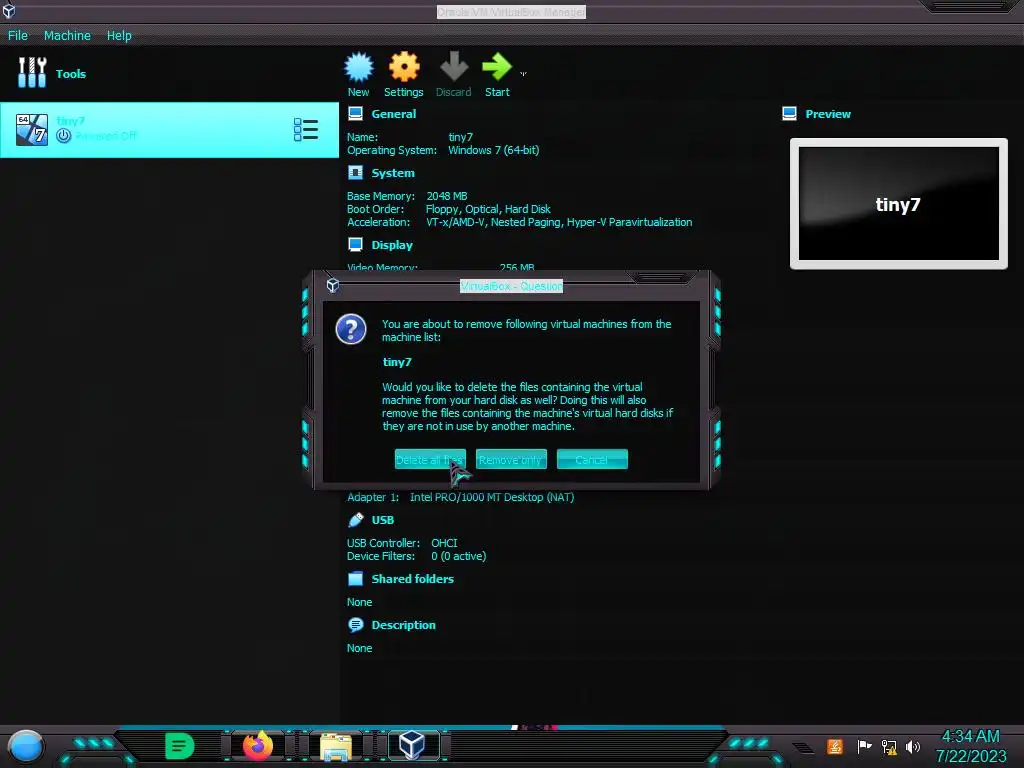This screenshot has width=1024, height=768.
Task: Open Firefox from the taskbar
Action: click(x=257, y=746)
